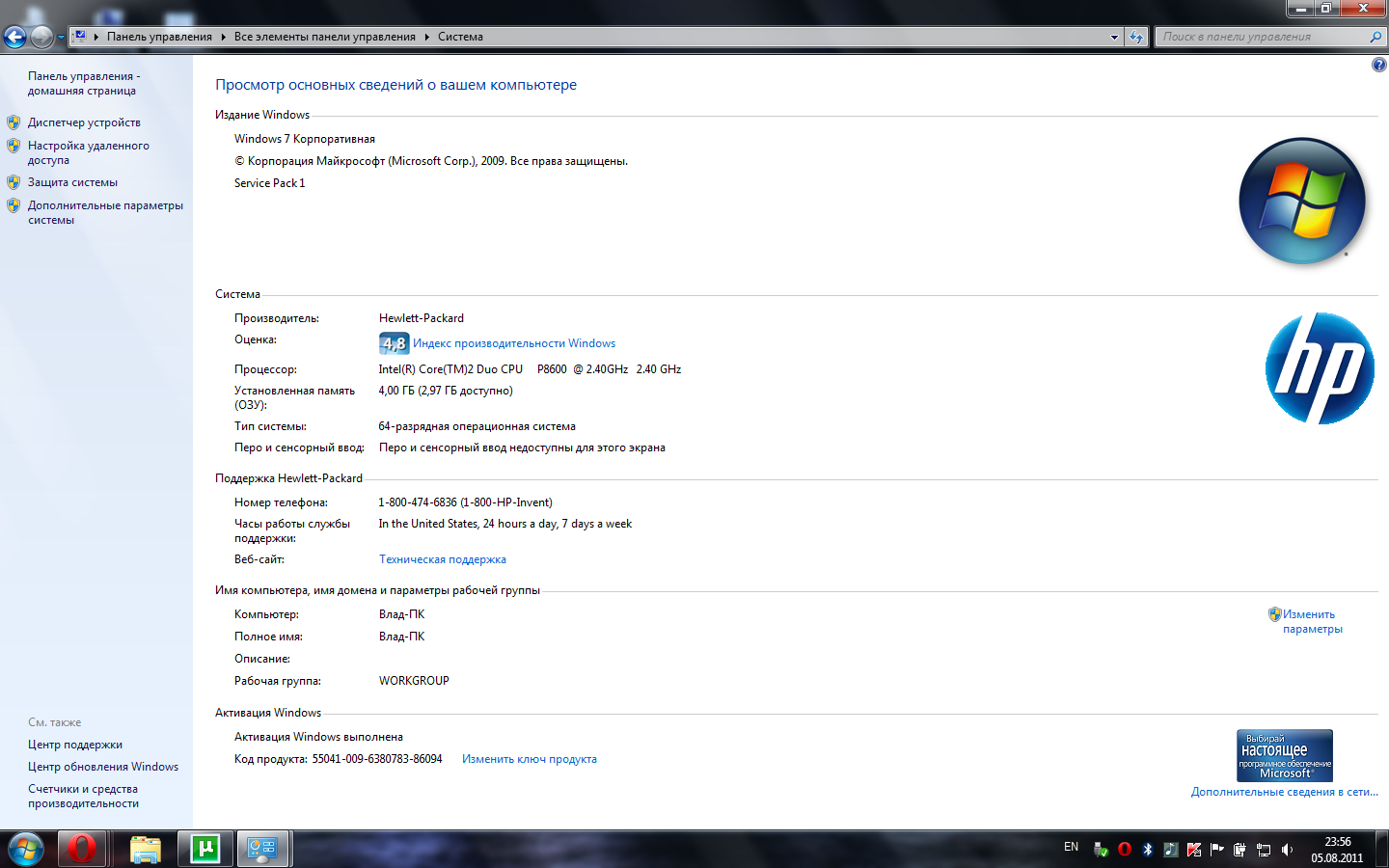The height and width of the screenshot is (868, 1389).
Task: Open the recent pages dropdown arrow
Action: point(61,38)
